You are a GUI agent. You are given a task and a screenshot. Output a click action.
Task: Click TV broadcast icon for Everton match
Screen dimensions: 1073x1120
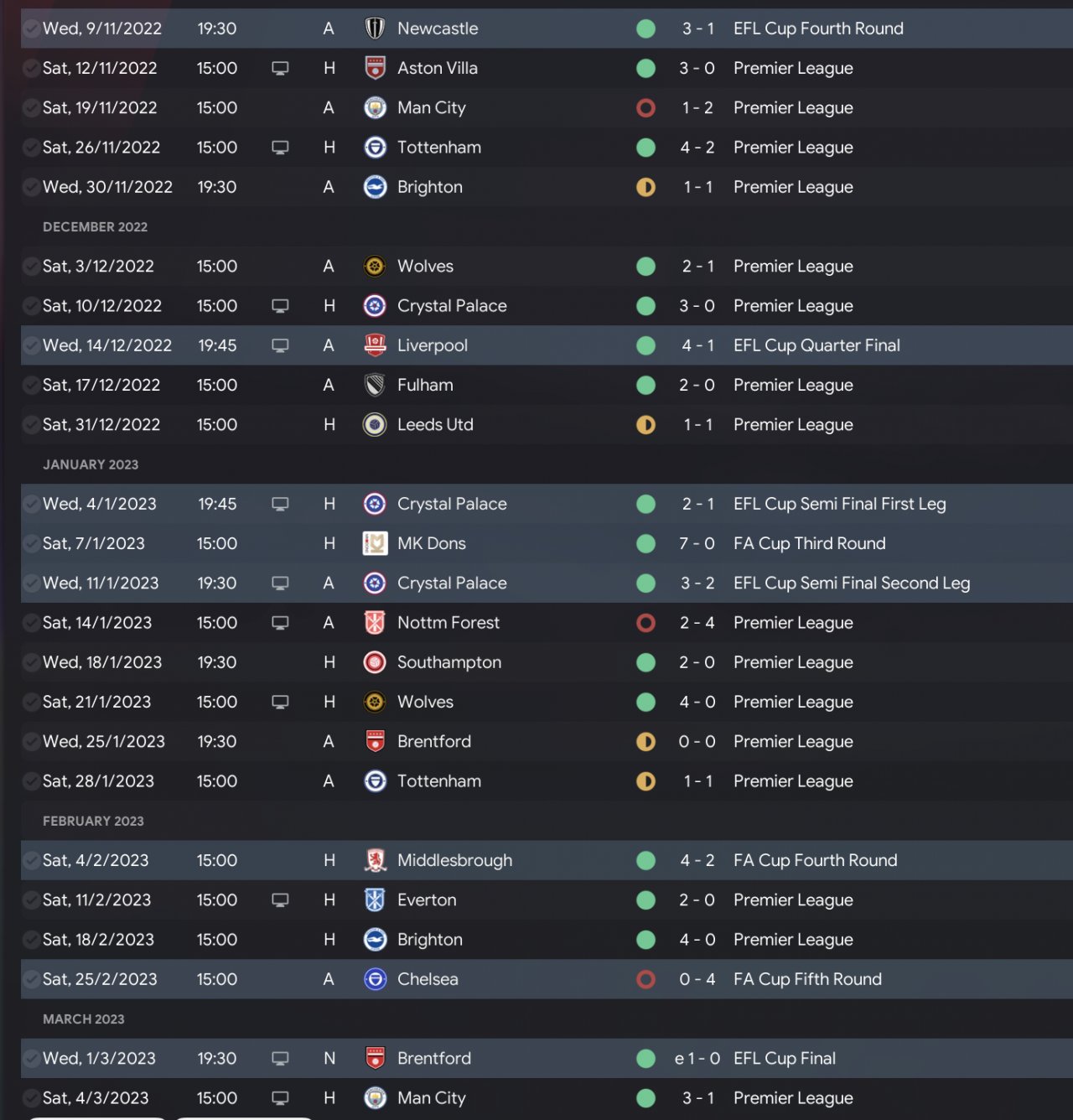click(280, 900)
